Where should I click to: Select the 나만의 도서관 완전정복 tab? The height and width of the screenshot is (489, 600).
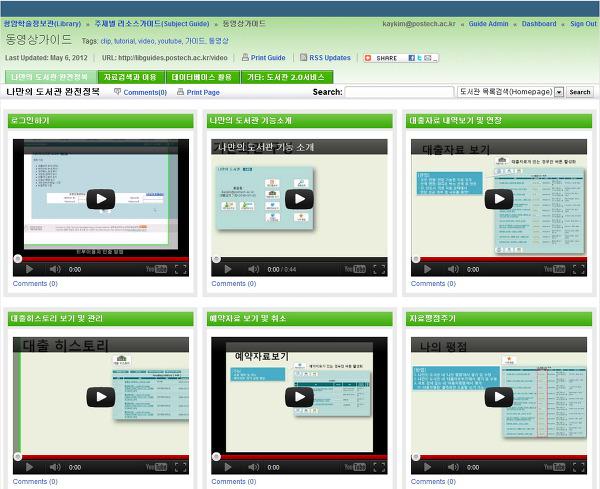point(51,77)
